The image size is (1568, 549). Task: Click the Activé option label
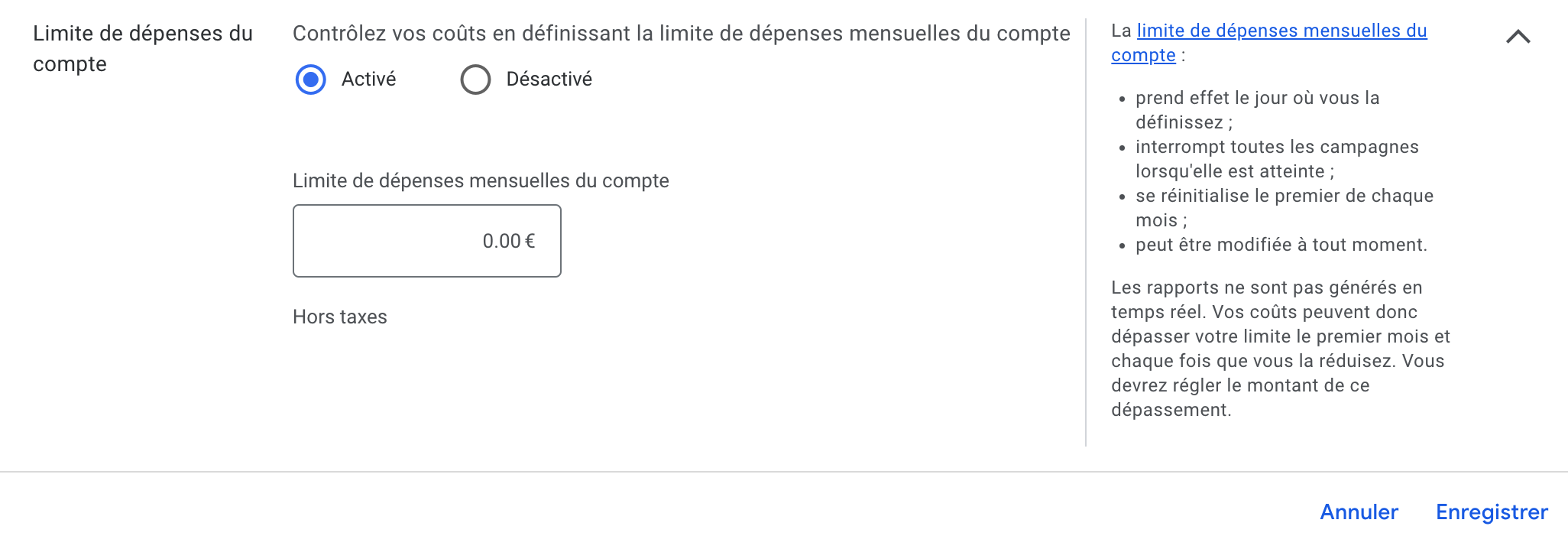pos(368,80)
